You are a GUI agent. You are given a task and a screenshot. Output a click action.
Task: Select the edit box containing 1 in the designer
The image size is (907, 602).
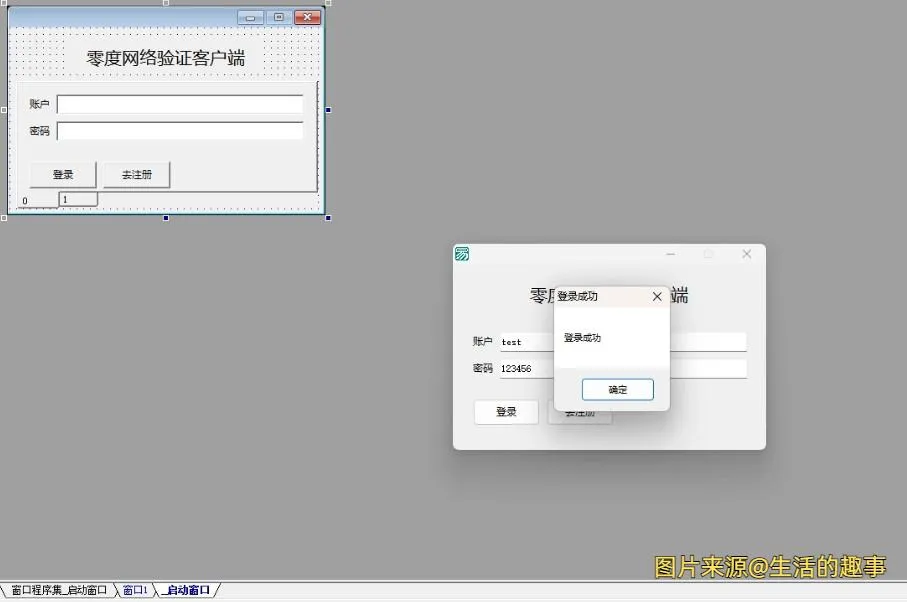pyautogui.click(x=80, y=199)
